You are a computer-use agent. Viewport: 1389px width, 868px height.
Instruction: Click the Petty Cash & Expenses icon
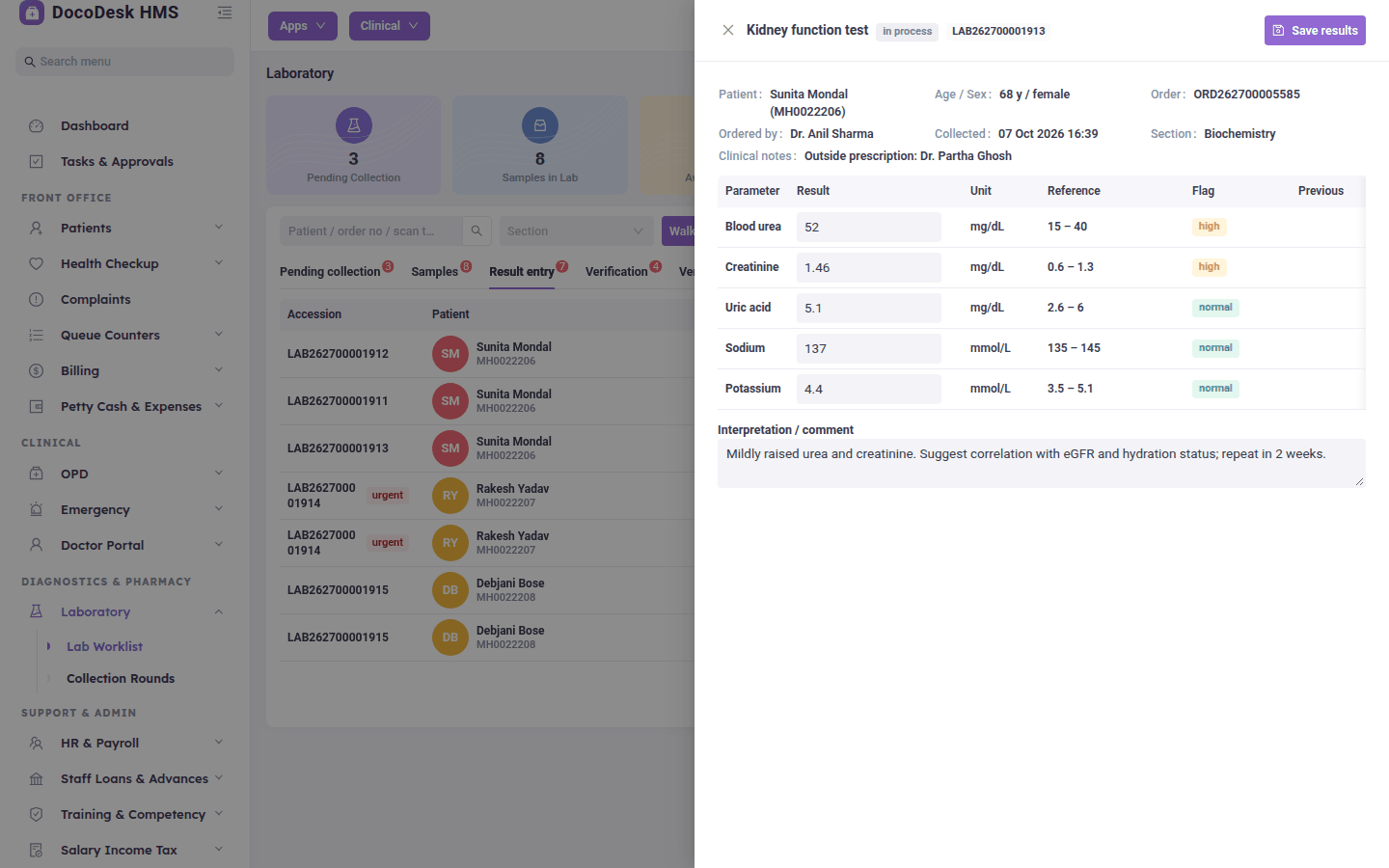(x=37, y=406)
